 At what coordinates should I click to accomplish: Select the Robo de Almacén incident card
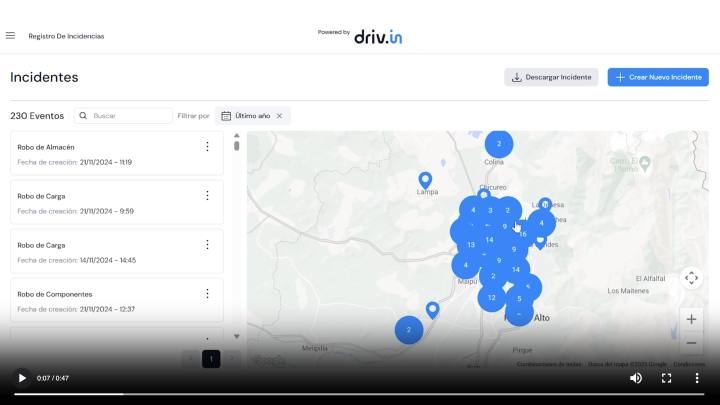tap(100, 154)
